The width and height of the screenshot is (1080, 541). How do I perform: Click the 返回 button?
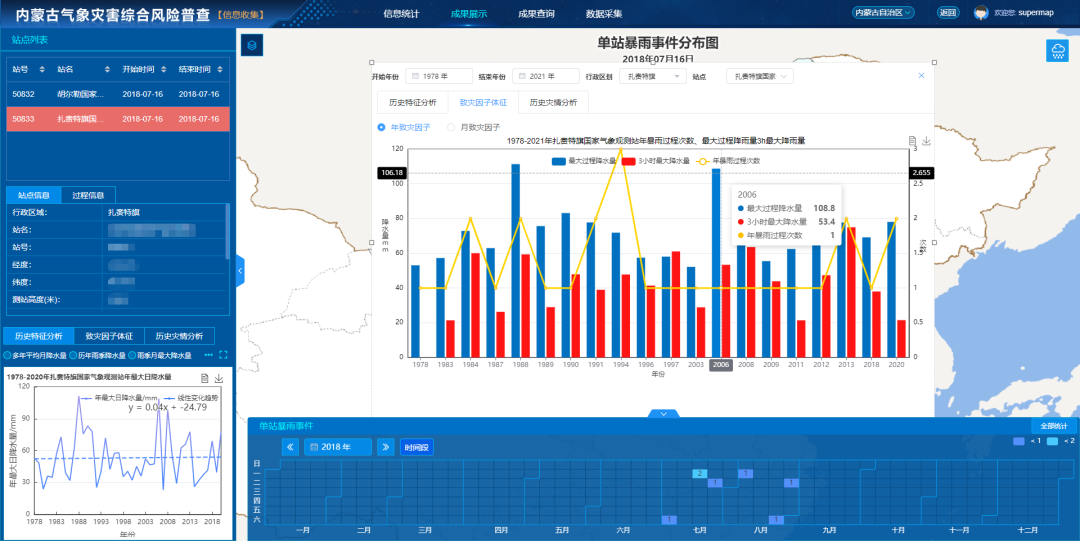click(x=948, y=12)
